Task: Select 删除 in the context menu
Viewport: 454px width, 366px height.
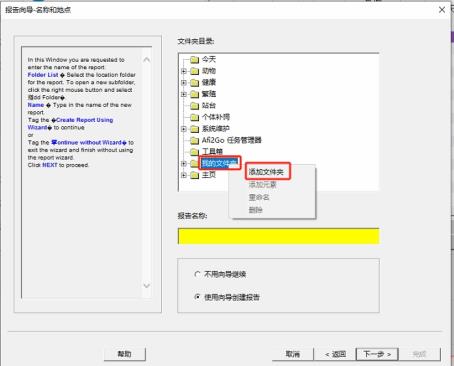Action: pyautogui.click(x=256, y=210)
